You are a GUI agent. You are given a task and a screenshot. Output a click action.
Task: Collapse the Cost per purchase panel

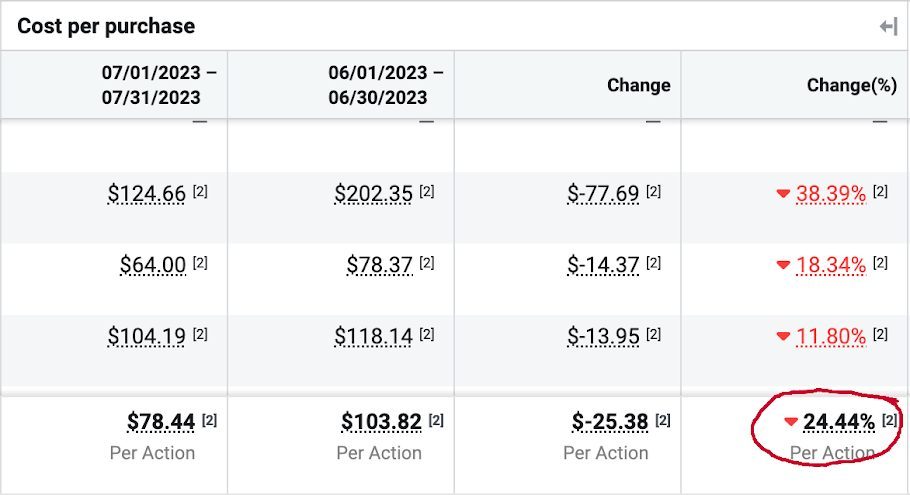click(x=888, y=27)
